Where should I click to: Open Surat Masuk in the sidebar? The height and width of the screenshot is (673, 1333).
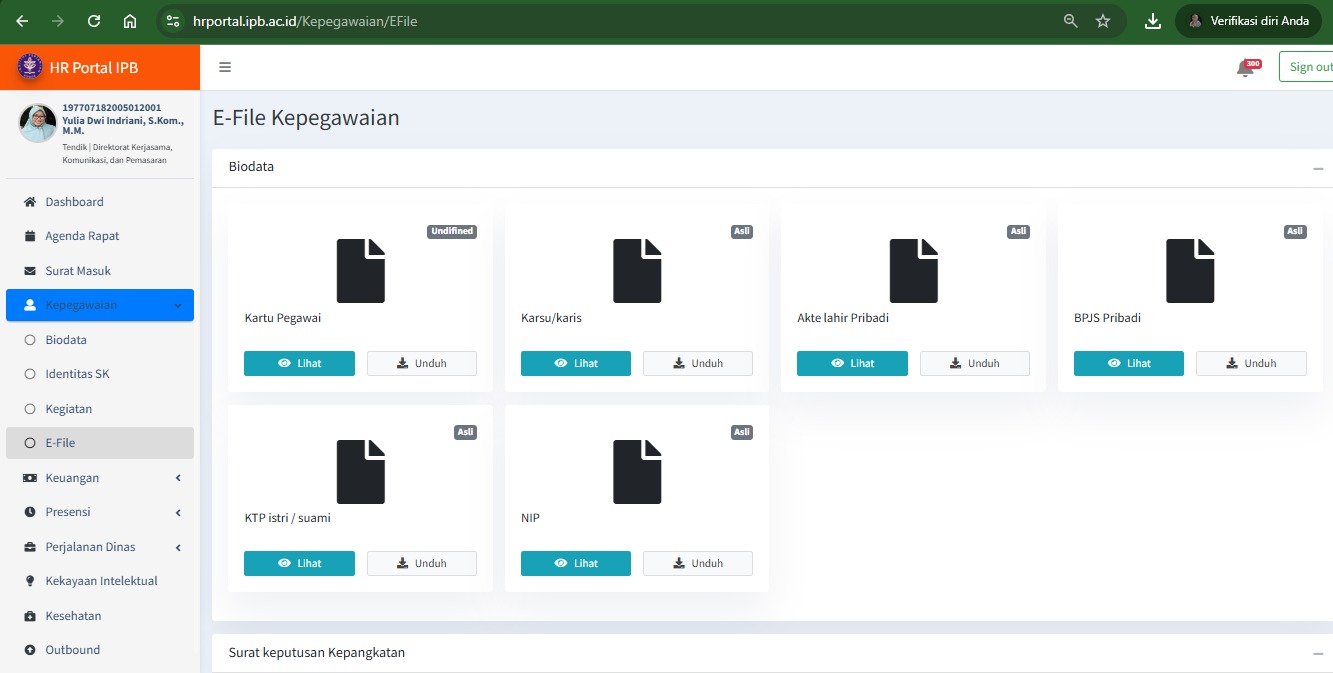tap(78, 271)
